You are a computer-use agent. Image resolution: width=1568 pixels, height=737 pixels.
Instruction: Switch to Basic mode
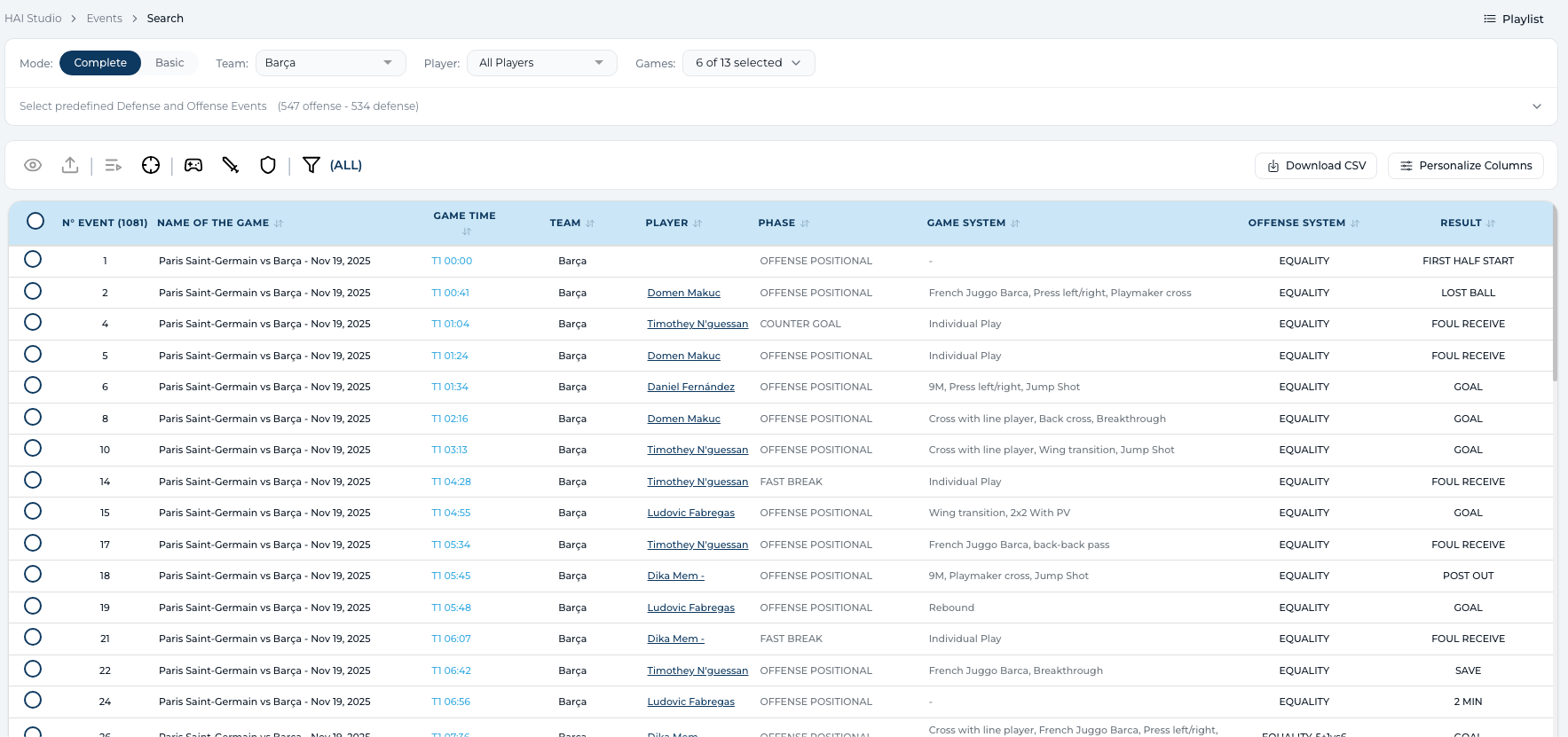(169, 63)
